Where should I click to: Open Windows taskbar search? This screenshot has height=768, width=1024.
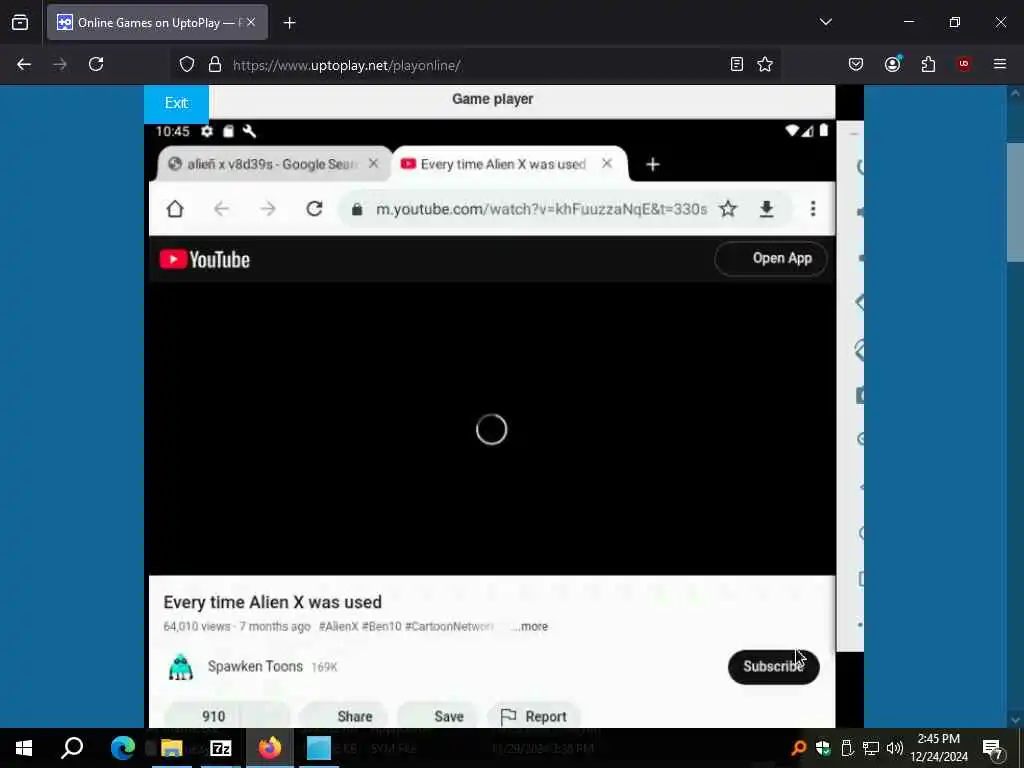[x=72, y=748]
